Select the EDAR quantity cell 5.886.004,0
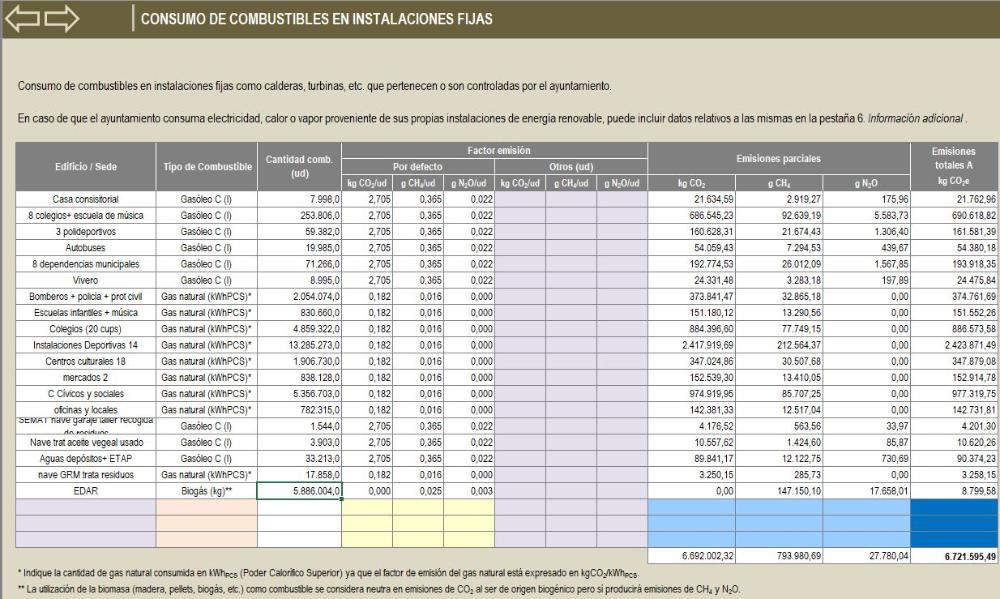Viewport: 1000px width, 599px height. pos(299,491)
